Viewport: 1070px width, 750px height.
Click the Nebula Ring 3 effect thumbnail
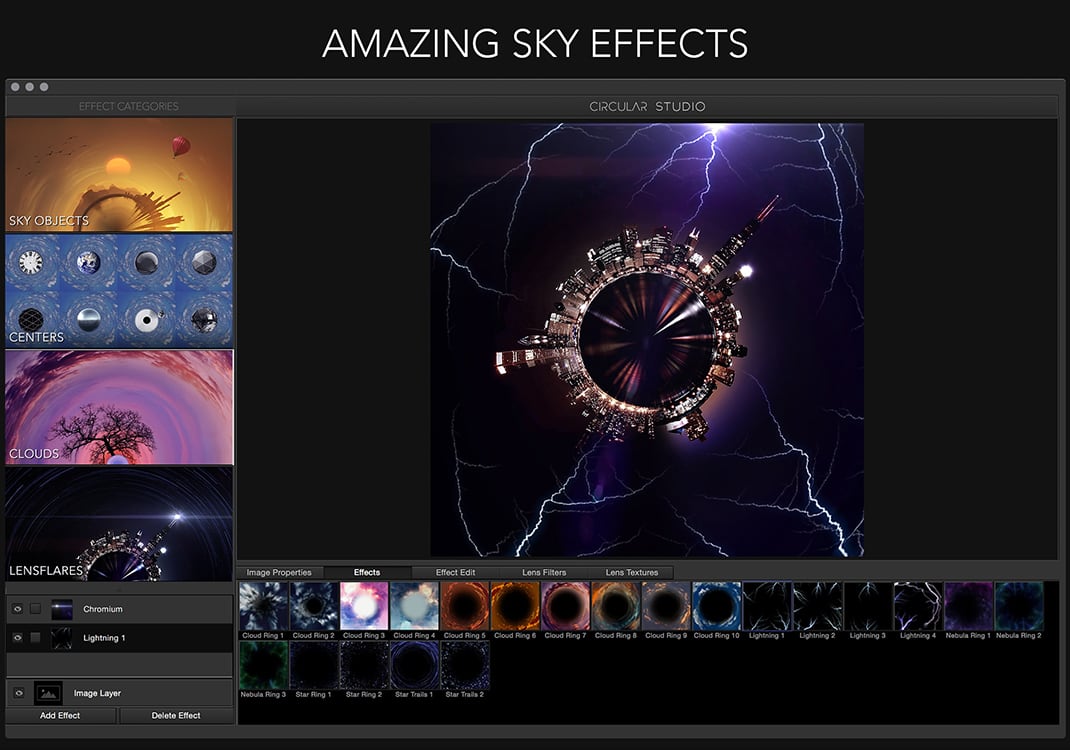click(x=264, y=665)
